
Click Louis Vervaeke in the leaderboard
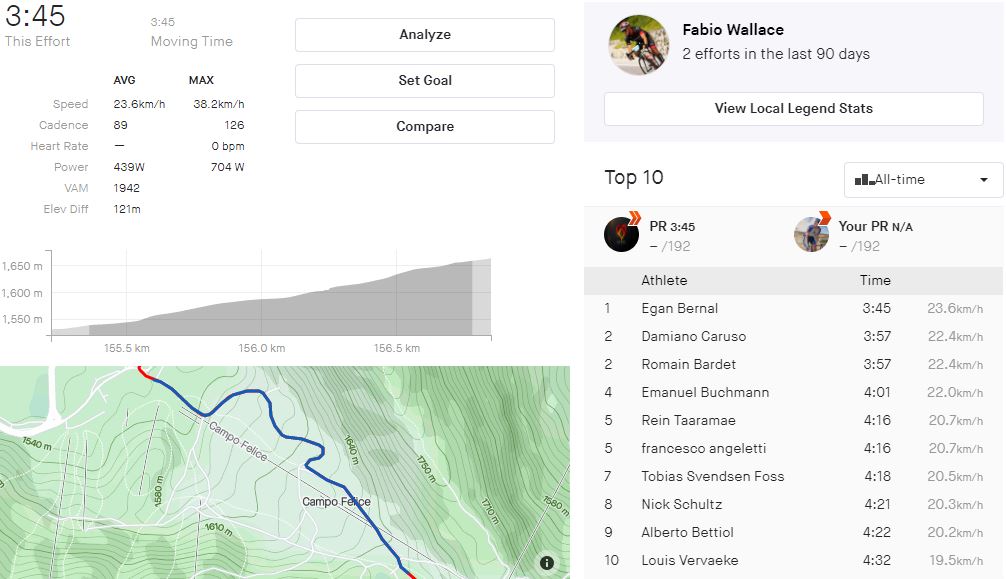[x=689, y=561]
